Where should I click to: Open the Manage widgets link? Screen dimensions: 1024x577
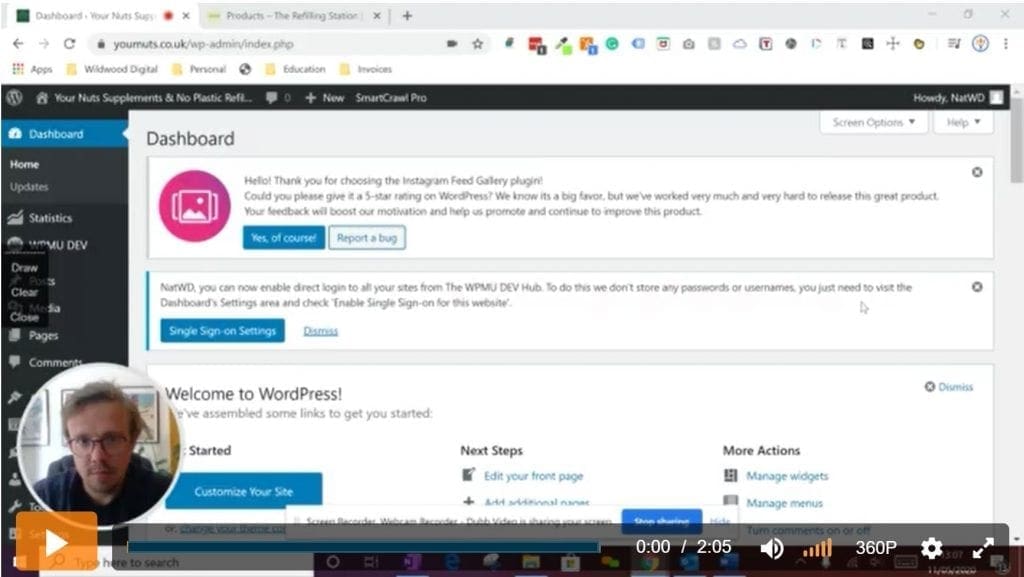click(x=787, y=476)
